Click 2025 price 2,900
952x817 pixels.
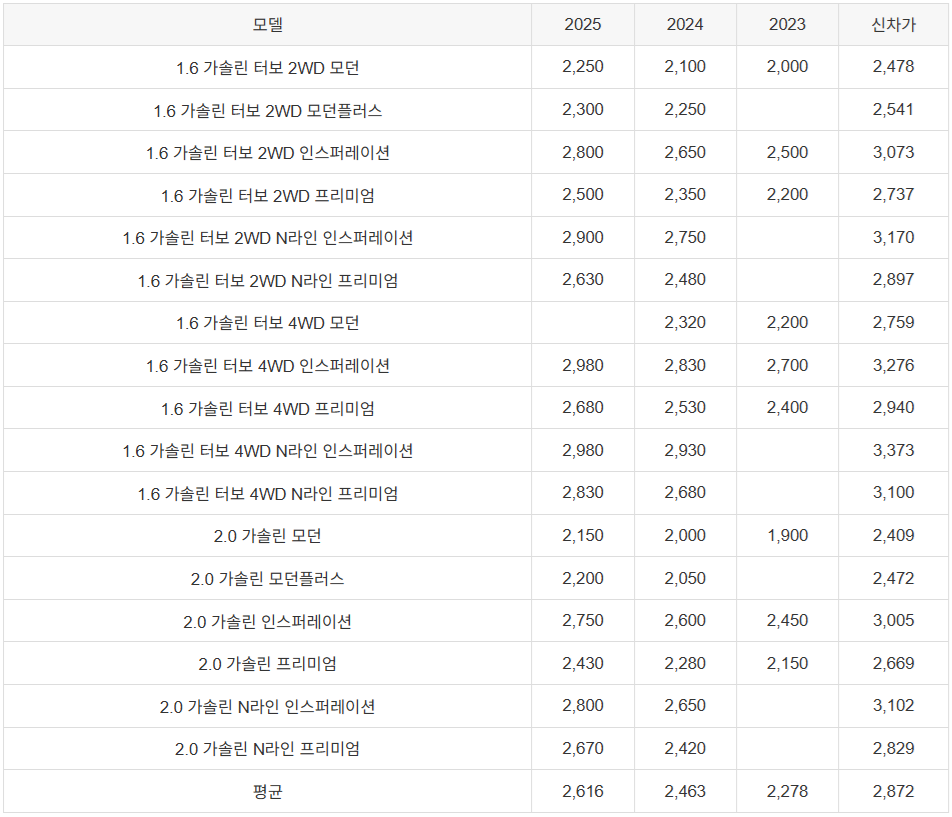click(583, 237)
